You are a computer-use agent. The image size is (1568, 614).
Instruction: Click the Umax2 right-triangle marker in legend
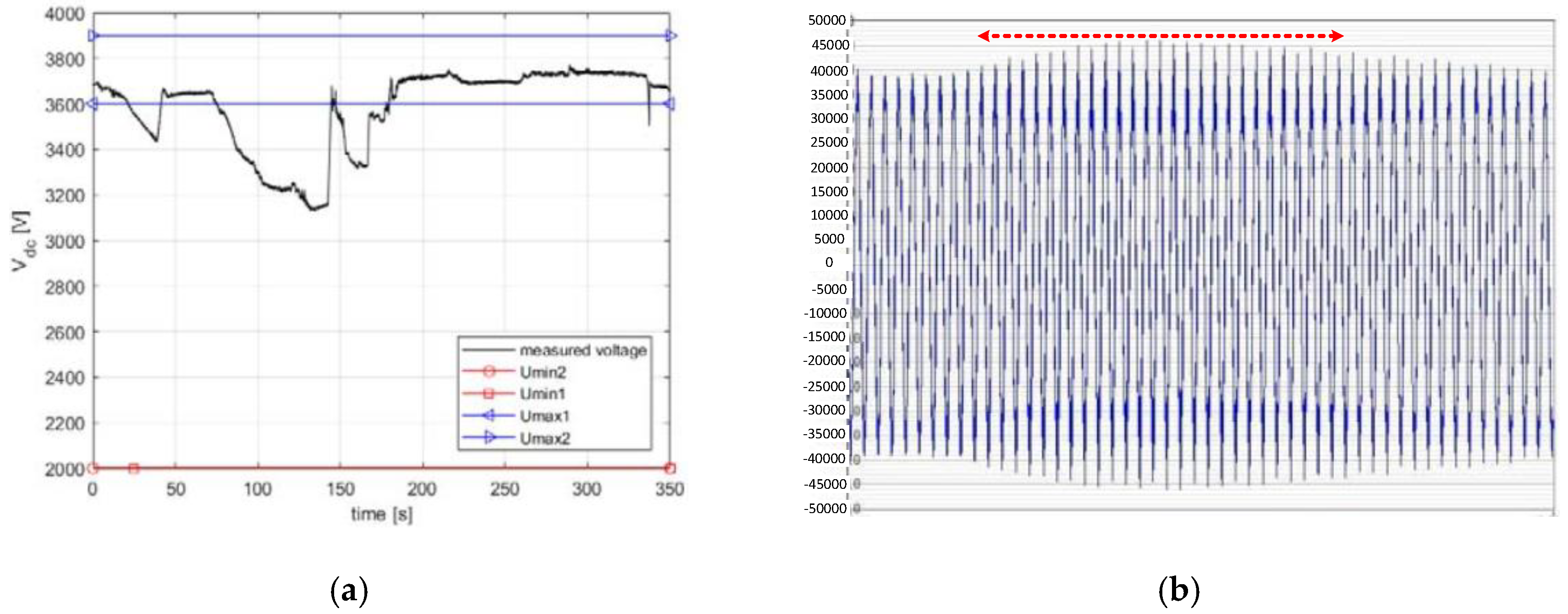tap(489, 437)
